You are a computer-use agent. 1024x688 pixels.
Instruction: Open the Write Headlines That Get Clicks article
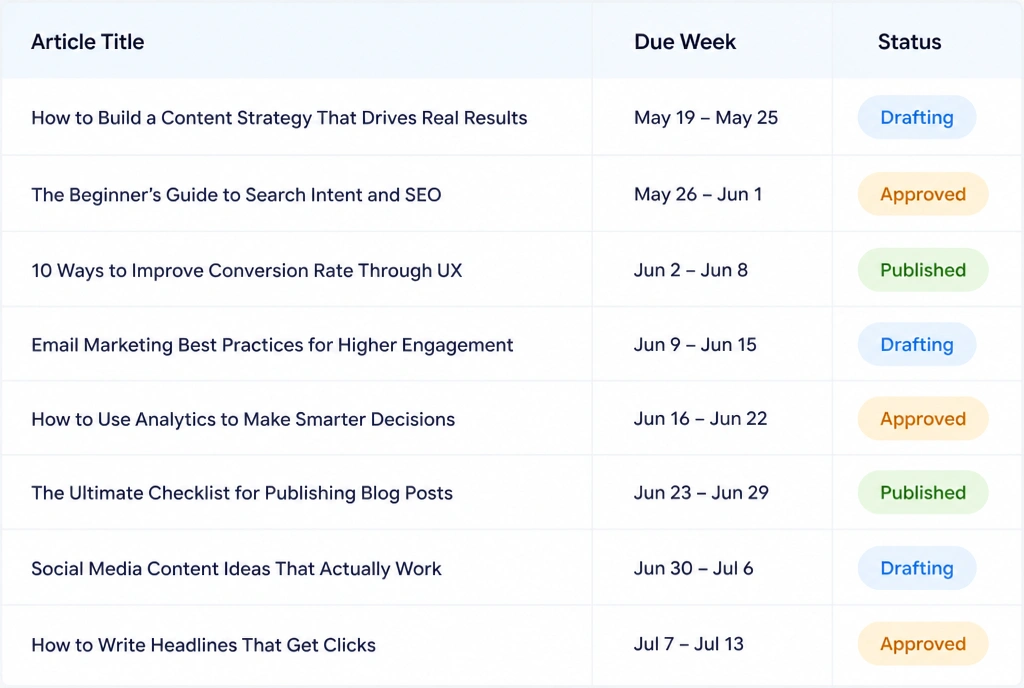(204, 645)
